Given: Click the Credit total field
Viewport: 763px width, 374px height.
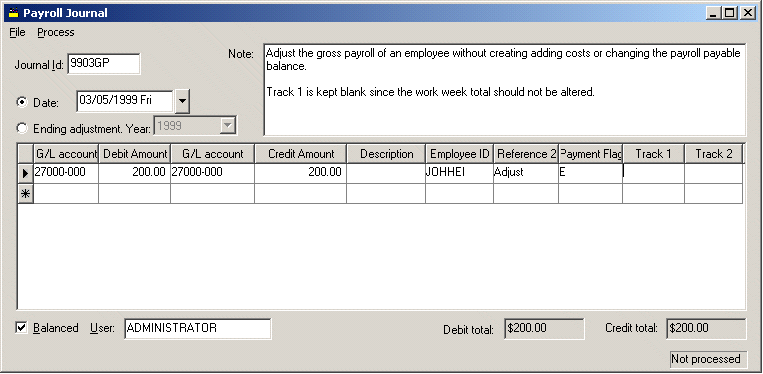Looking at the screenshot, I should coord(706,328).
